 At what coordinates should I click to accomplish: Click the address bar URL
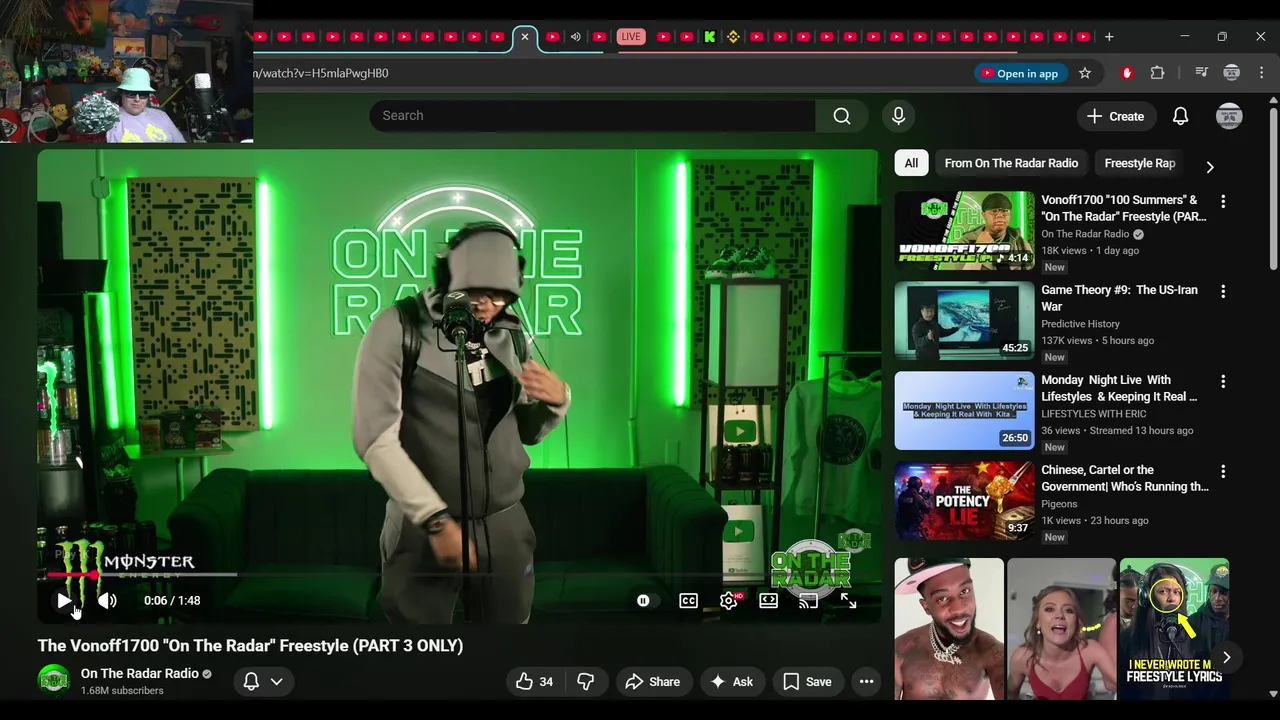pyautogui.click(x=322, y=73)
